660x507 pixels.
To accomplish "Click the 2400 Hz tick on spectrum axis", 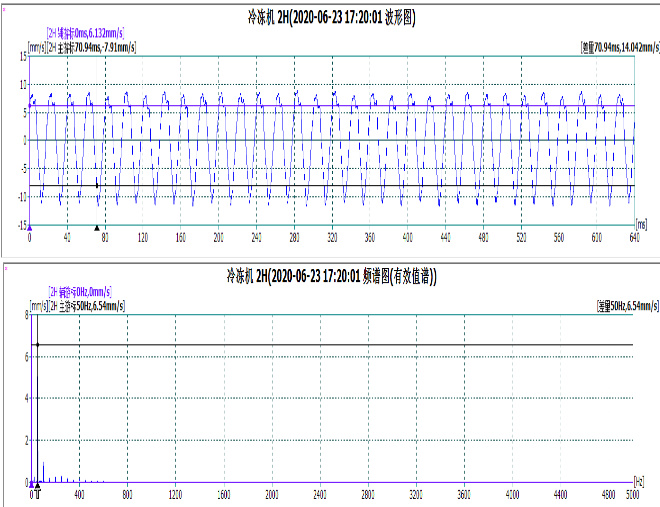I will pos(322,495).
